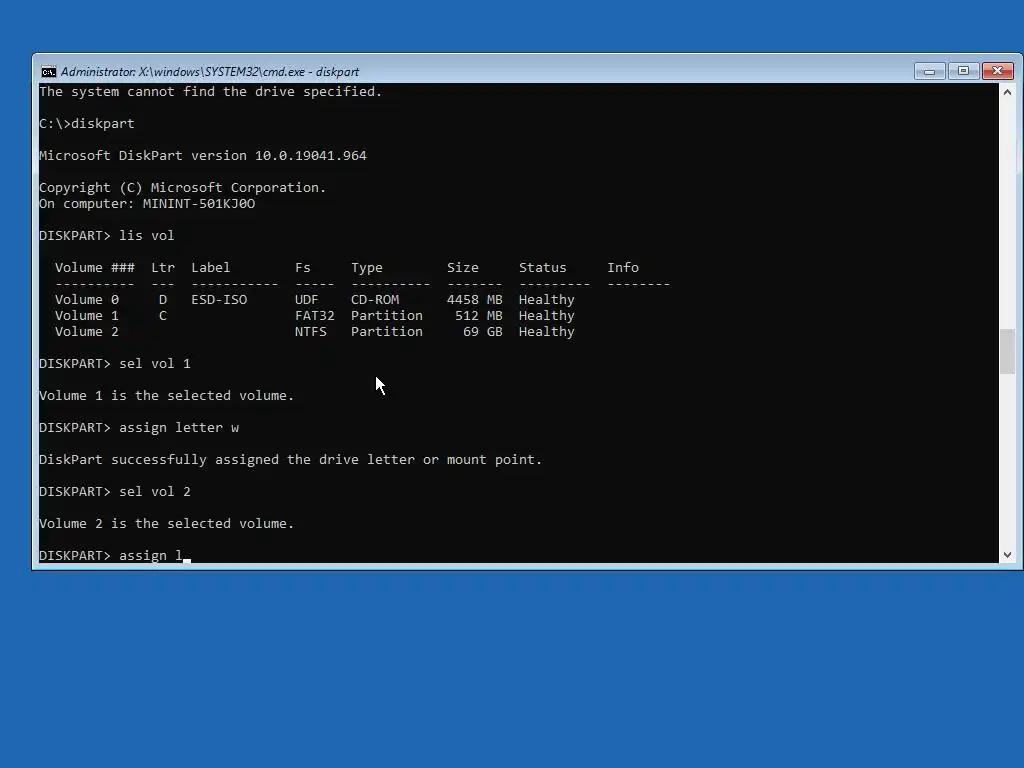Click the cmd.exe icon in title bar
This screenshot has width=1024, height=768.
48,72
